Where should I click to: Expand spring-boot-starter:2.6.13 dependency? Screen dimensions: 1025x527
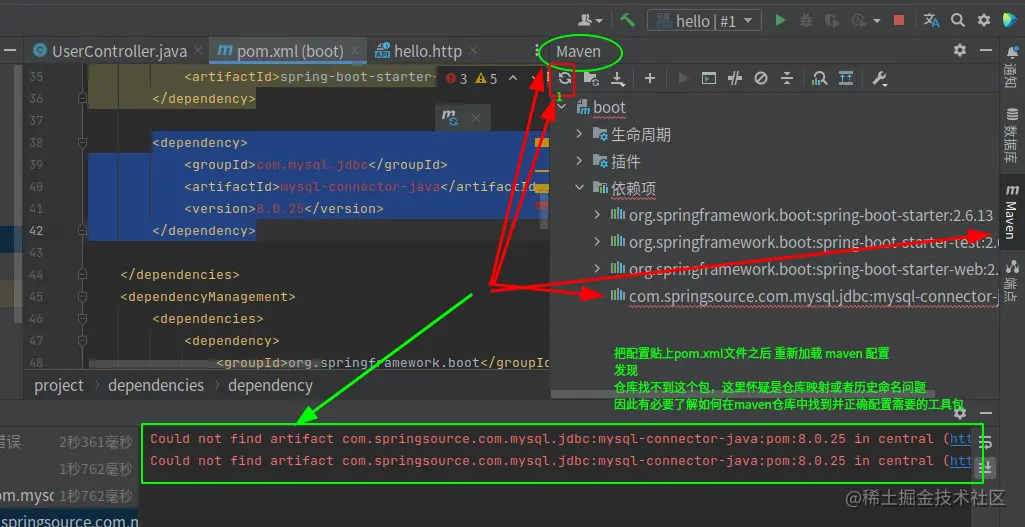597,214
